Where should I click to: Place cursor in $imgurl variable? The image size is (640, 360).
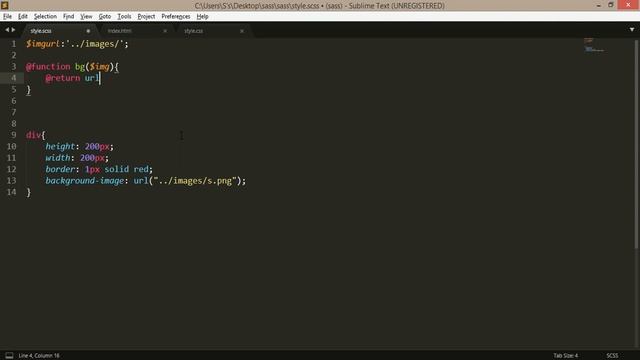(x=43, y=44)
